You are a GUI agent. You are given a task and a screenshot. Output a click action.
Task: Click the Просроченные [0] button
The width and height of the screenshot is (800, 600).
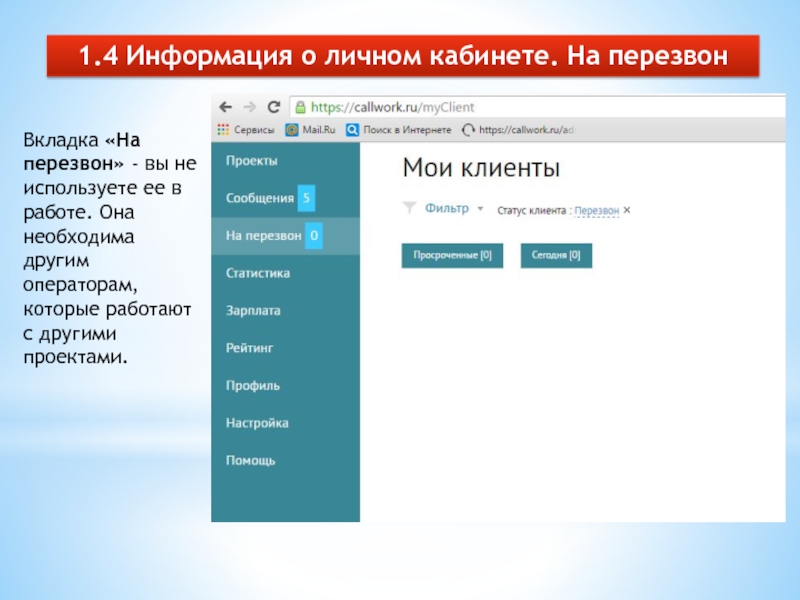pos(452,256)
